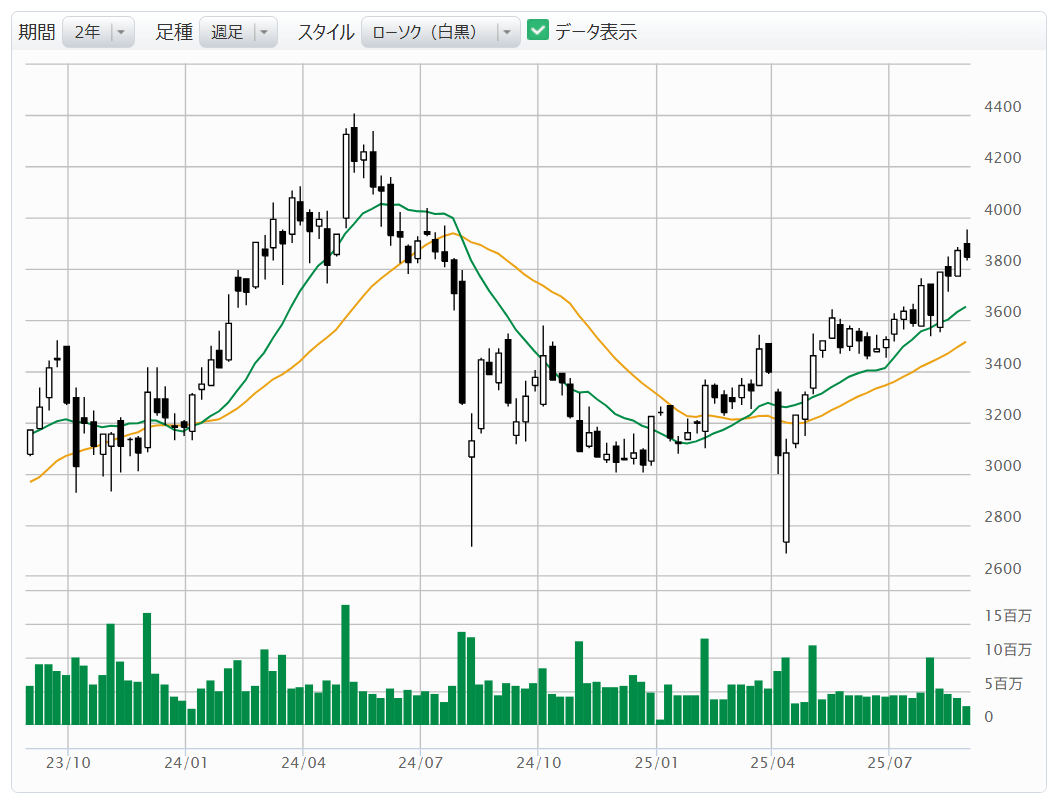Open the 期間 dropdown showing 2年

(98, 32)
